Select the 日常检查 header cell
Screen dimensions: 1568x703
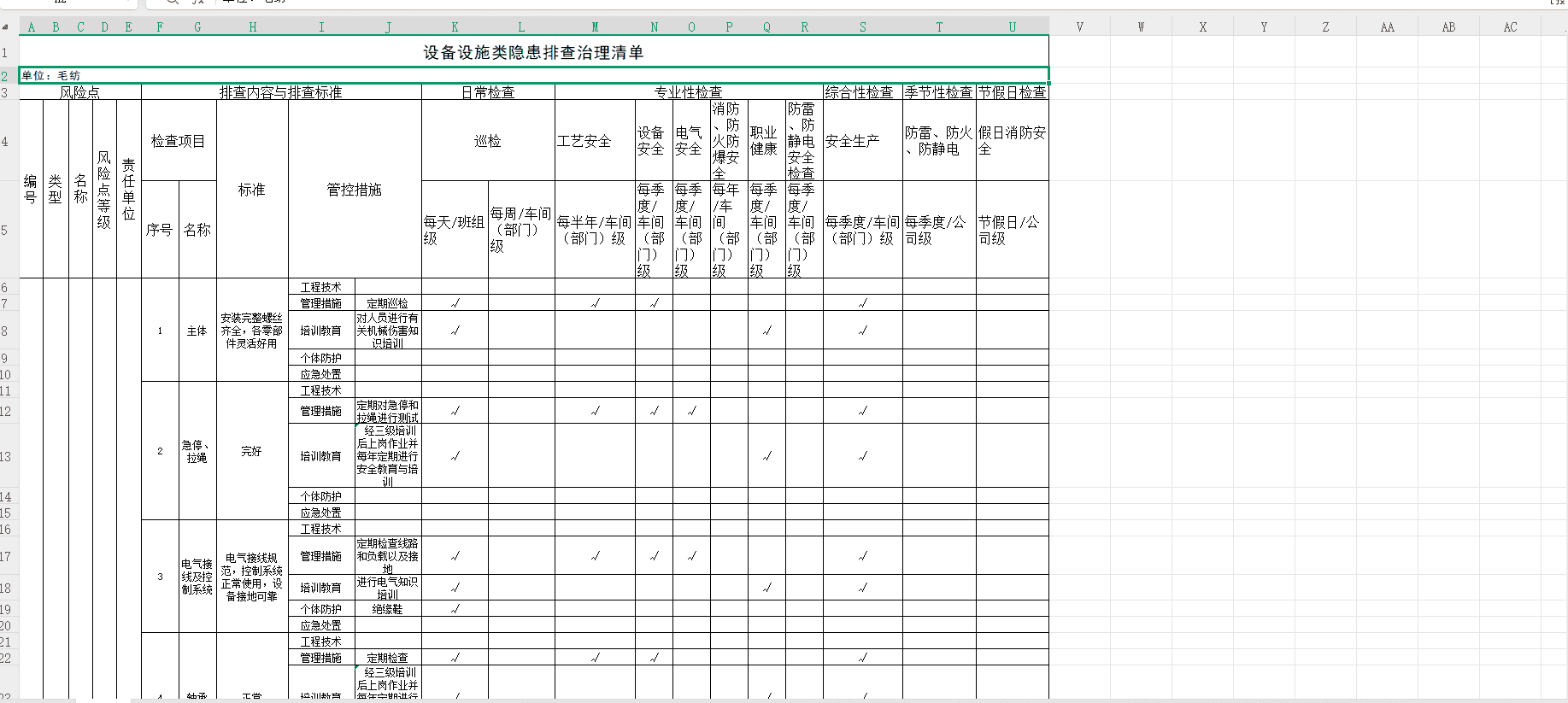coord(487,92)
